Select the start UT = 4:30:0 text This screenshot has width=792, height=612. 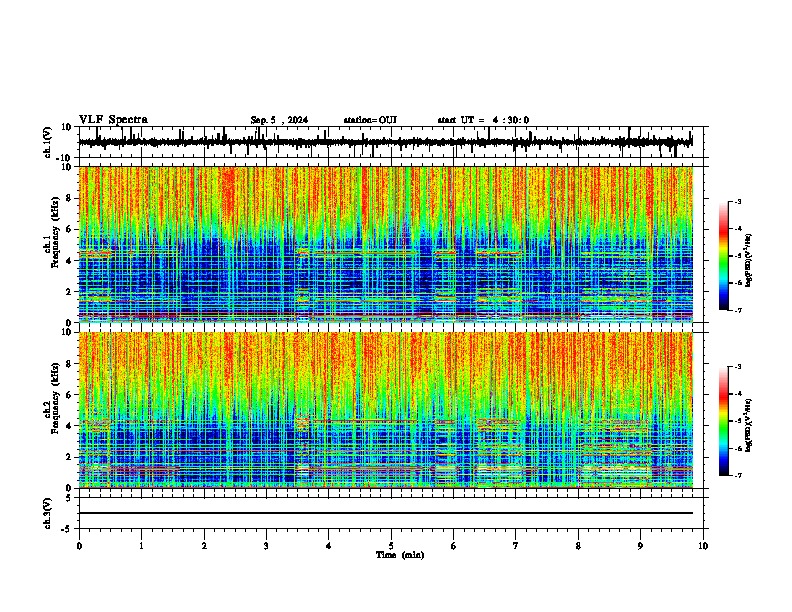(483, 120)
